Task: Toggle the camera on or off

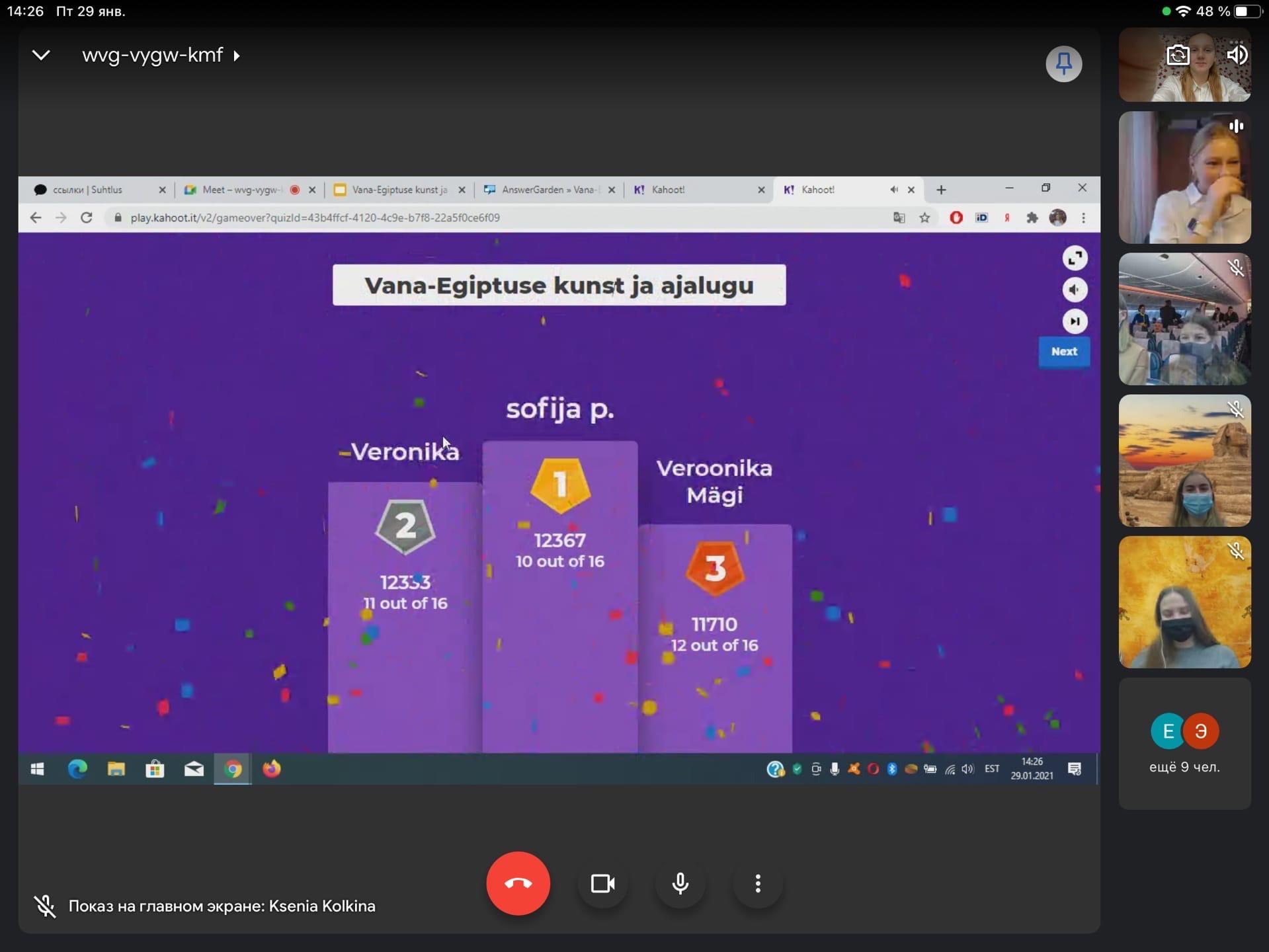Action: (x=602, y=883)
